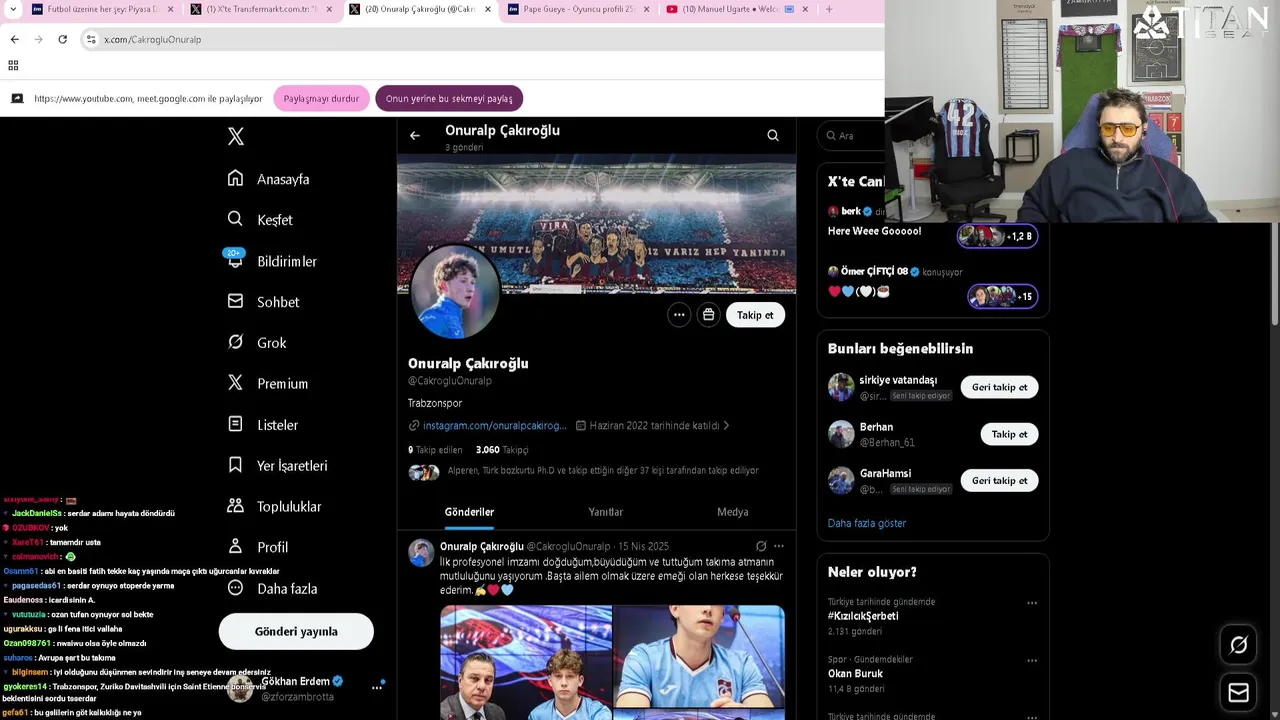Open Onuralp Çakıroğlu profile picture
This screenshot has width=1280, height=720.
(x=455, y=291)
